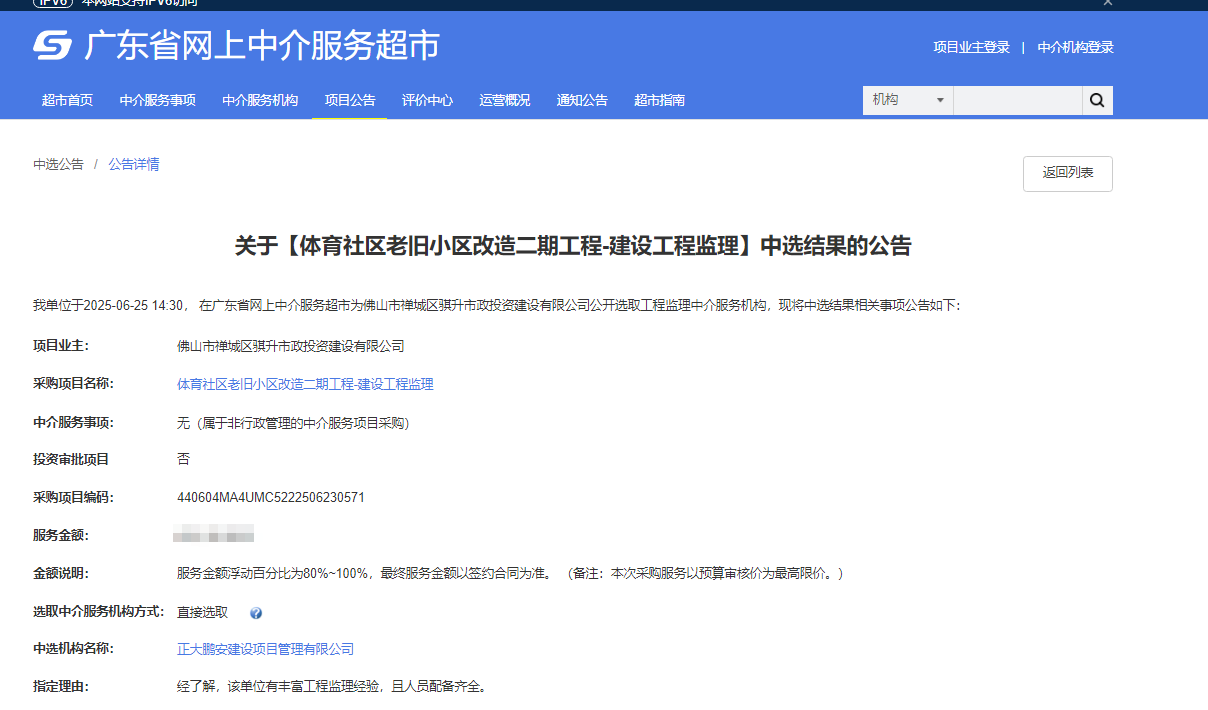Open the 超市指南 menu item
The width and height of the screenshot is (1208, 710).
(660, 100)
